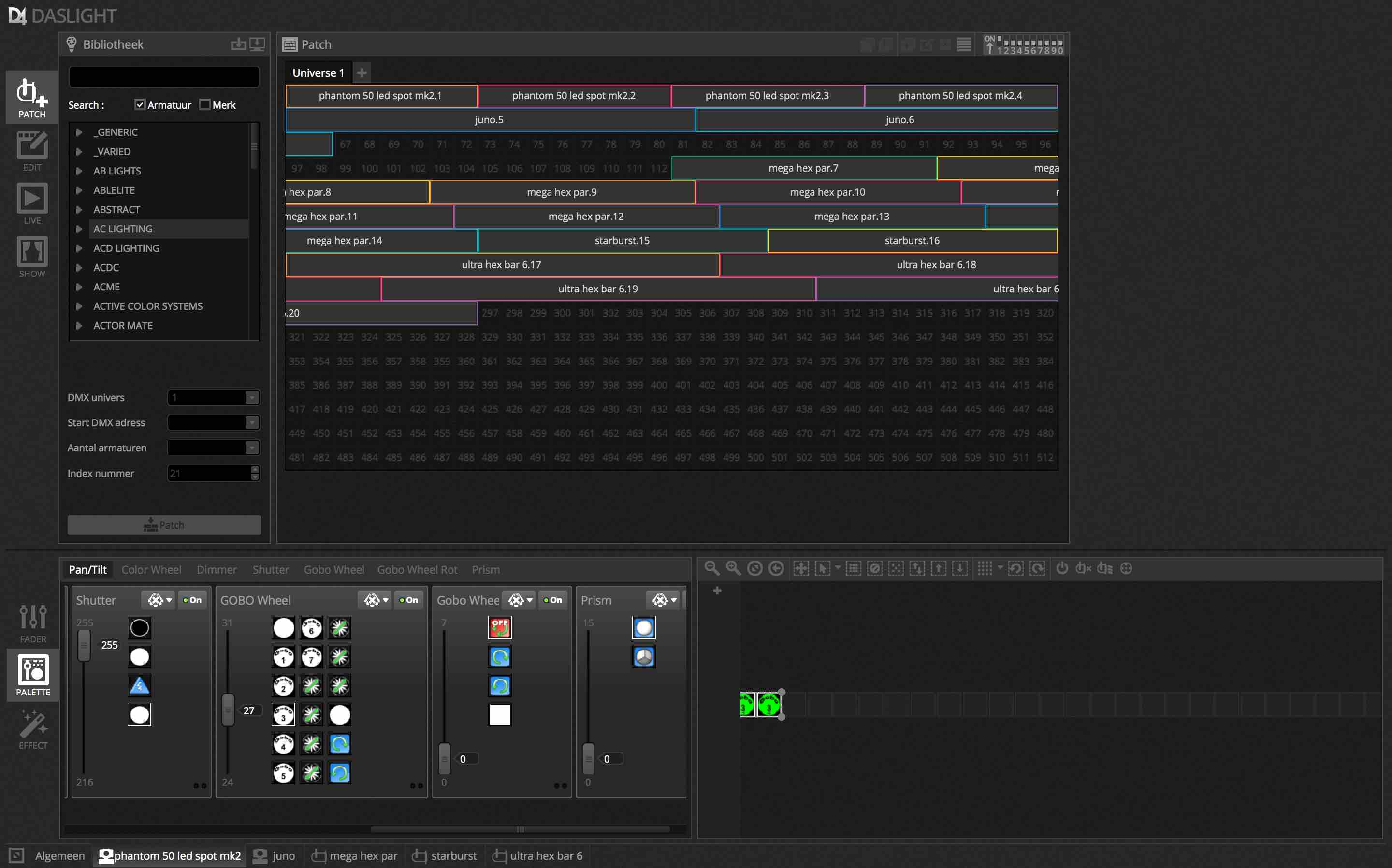The image size is (1392, 868).
Task: Switch to LIVE mode
Action: click(32, 204)
